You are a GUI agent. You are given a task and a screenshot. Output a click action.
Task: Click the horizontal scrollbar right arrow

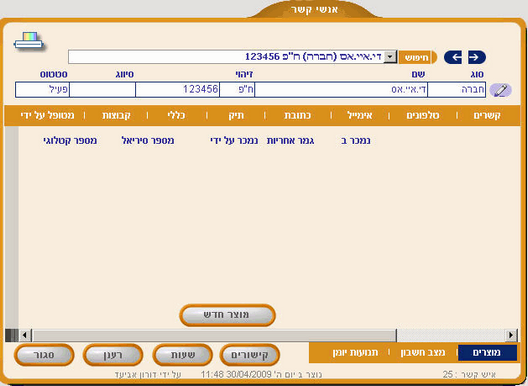pyautogui.click(x=511, y=335)
